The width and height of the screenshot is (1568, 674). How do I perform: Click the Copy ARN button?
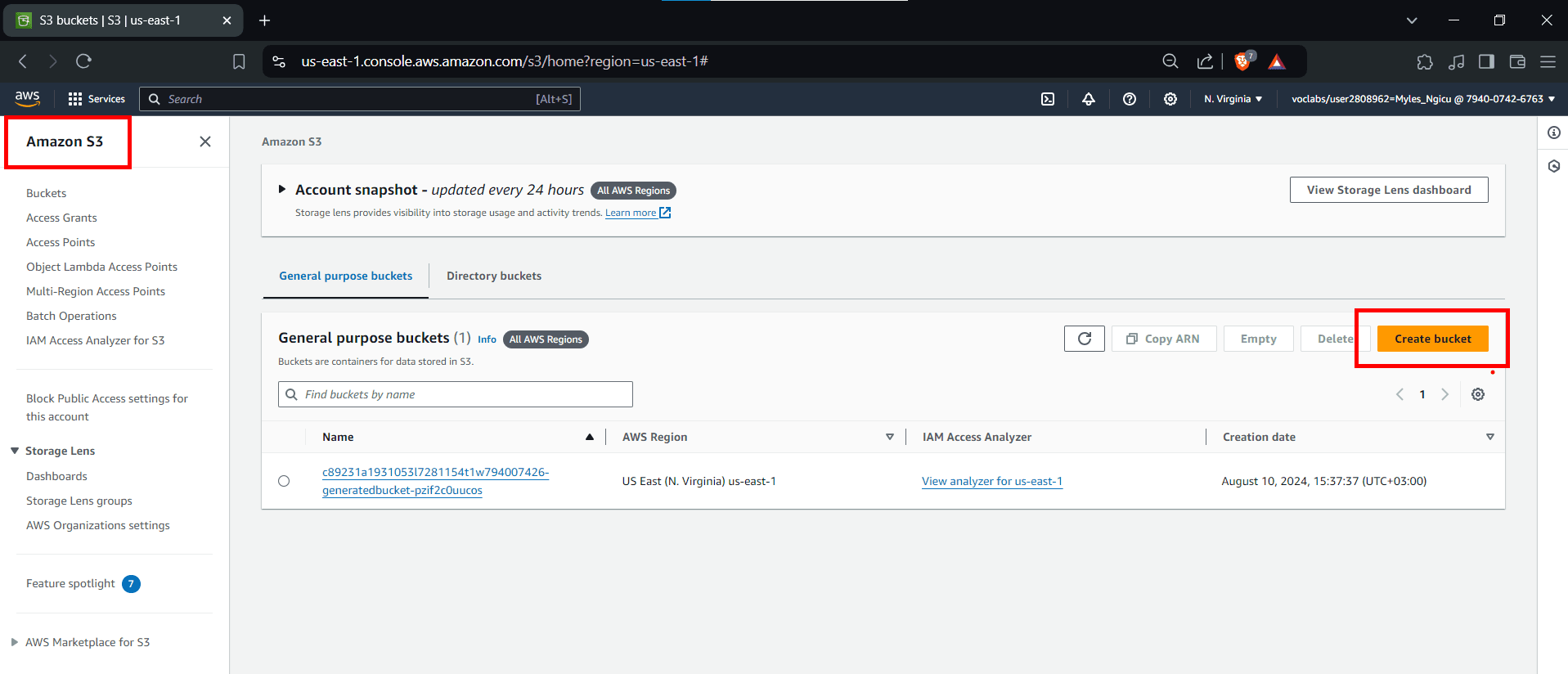[1164, 339]
